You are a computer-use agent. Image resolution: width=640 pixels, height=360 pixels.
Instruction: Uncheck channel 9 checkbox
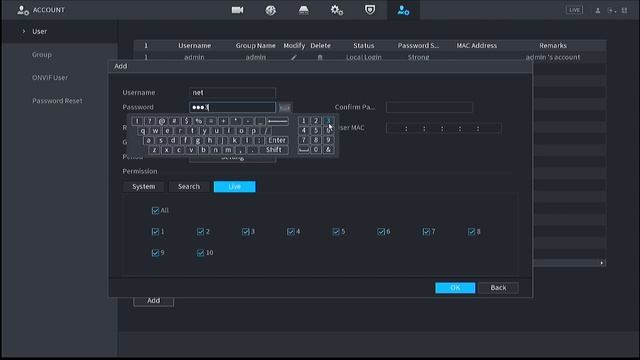click(x=155, y=253)
